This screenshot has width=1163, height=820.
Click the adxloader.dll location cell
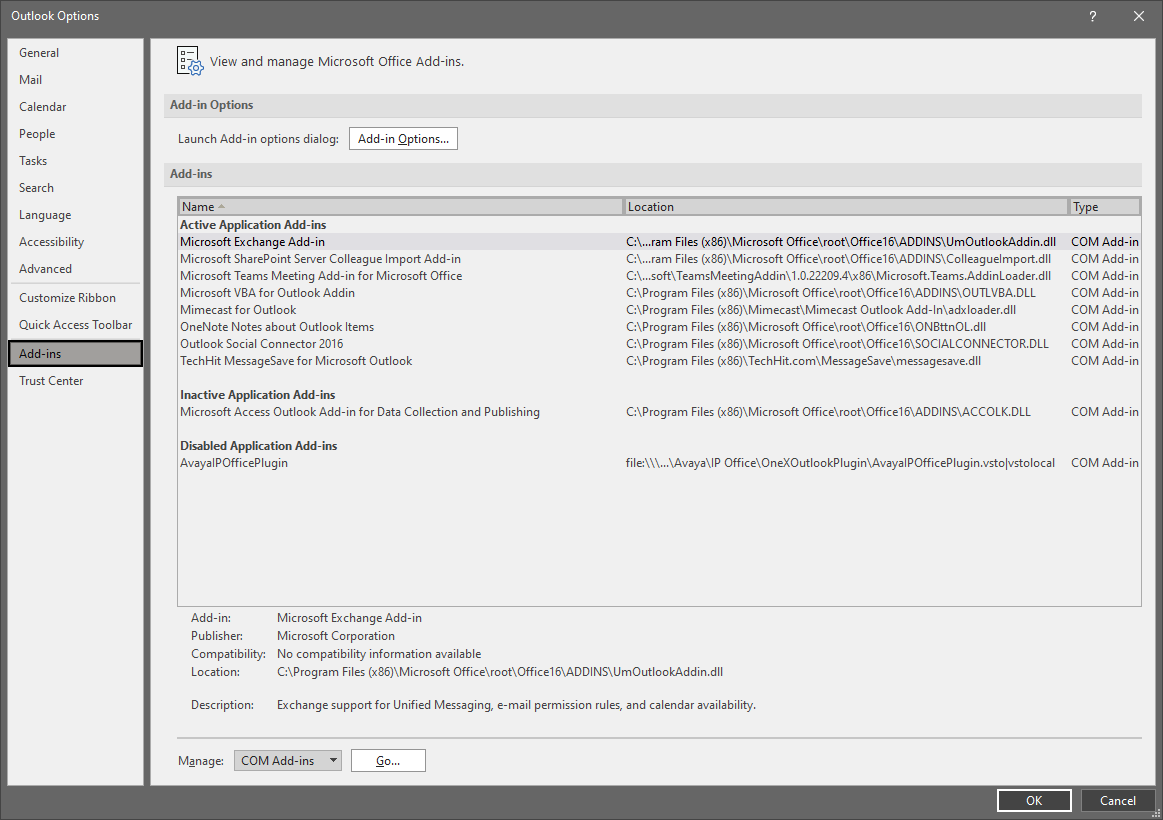[821, 310]
